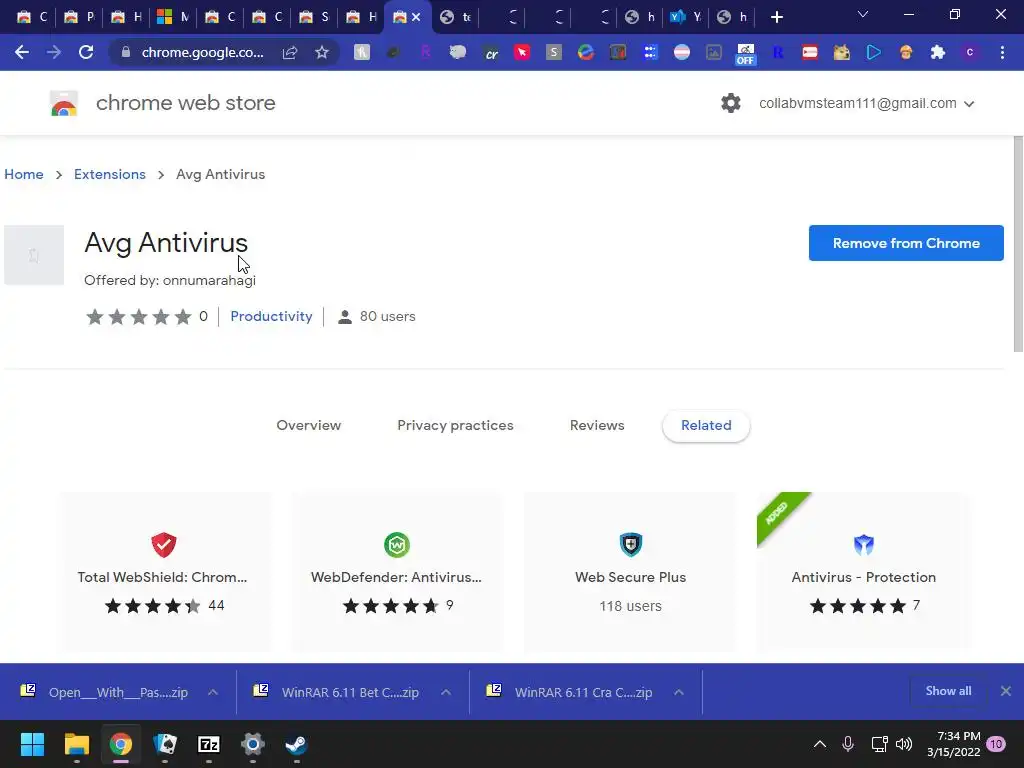Screen dimensions: 1024x768
Task: Click the page vertical scrollbar
Action: click(1017, 245)
